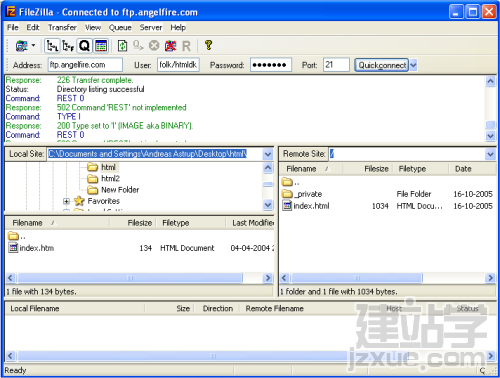
Task: Click the Password input field
Action: point(271,65)
